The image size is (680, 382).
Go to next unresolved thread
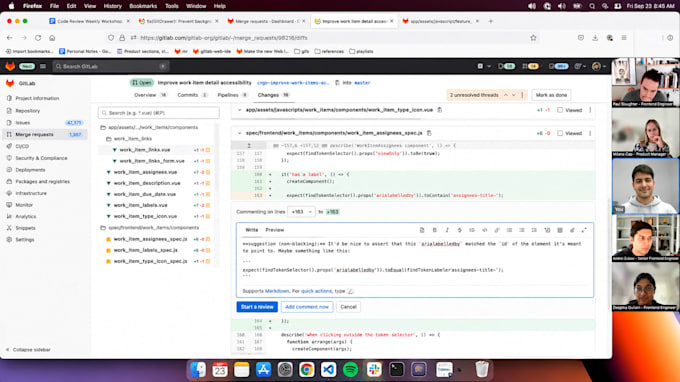pos(514,95)
